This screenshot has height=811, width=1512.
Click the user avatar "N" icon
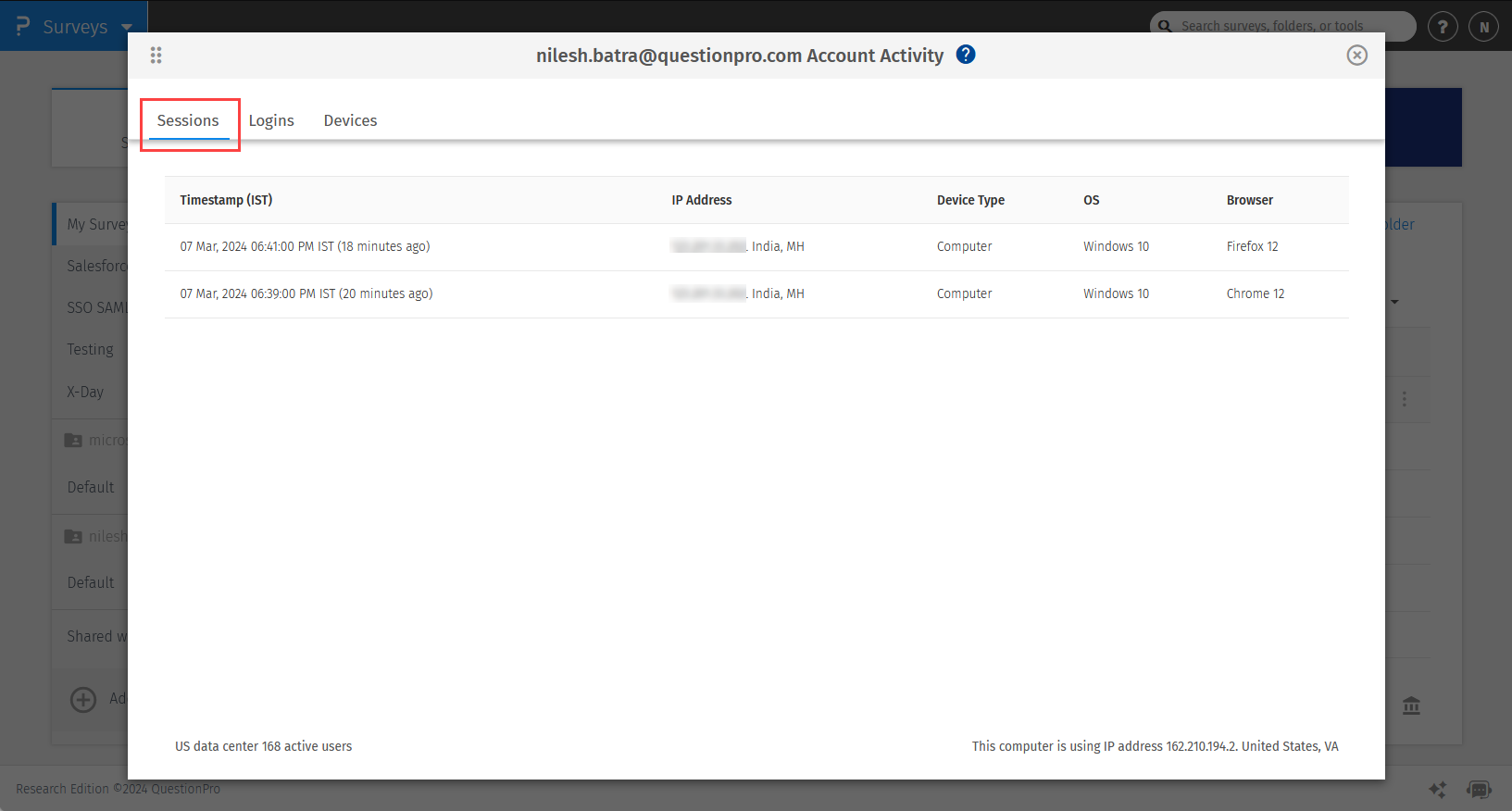[x=1483, y=27]
